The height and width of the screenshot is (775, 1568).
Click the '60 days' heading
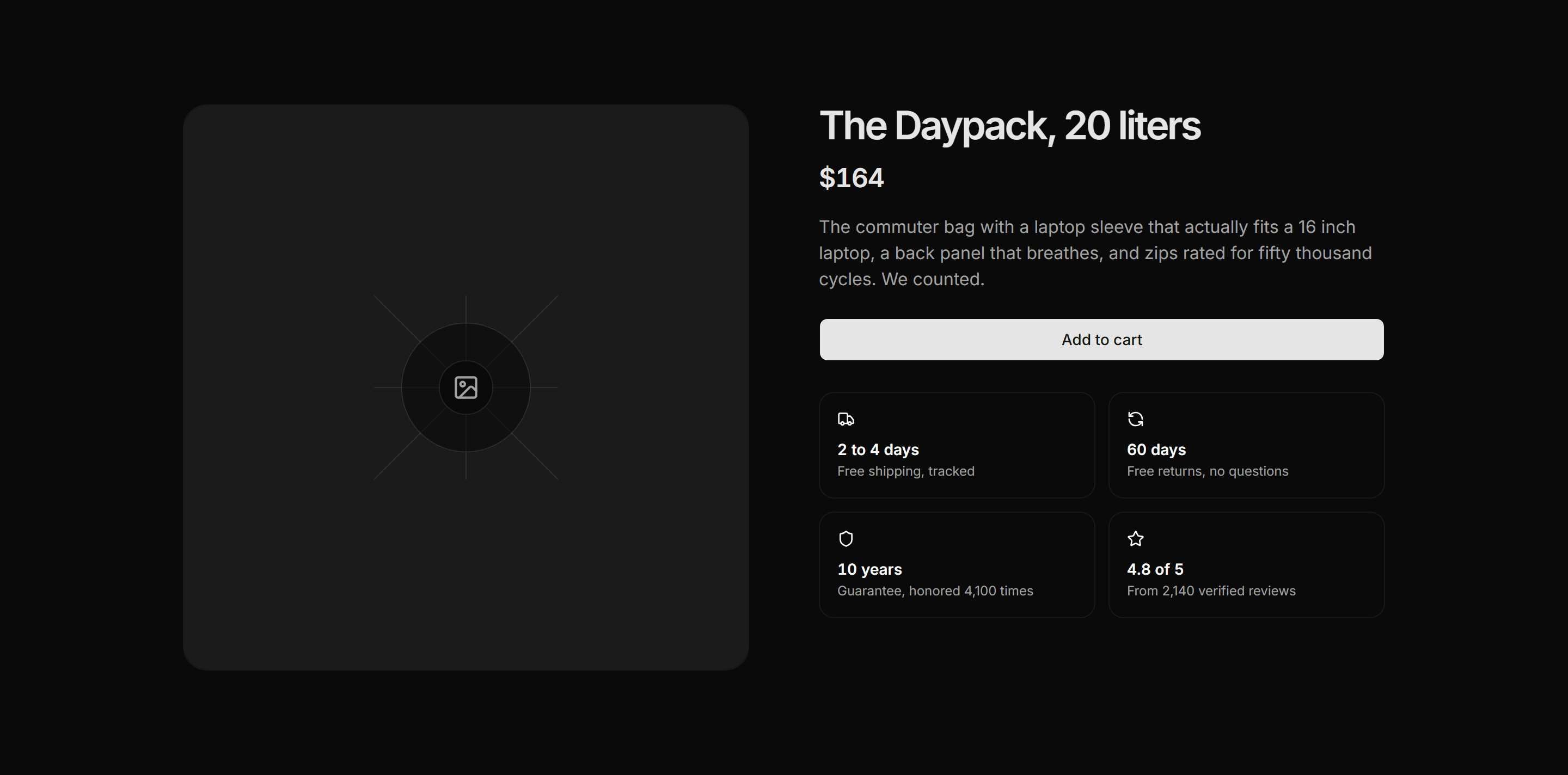click(x=1156, y=450)
